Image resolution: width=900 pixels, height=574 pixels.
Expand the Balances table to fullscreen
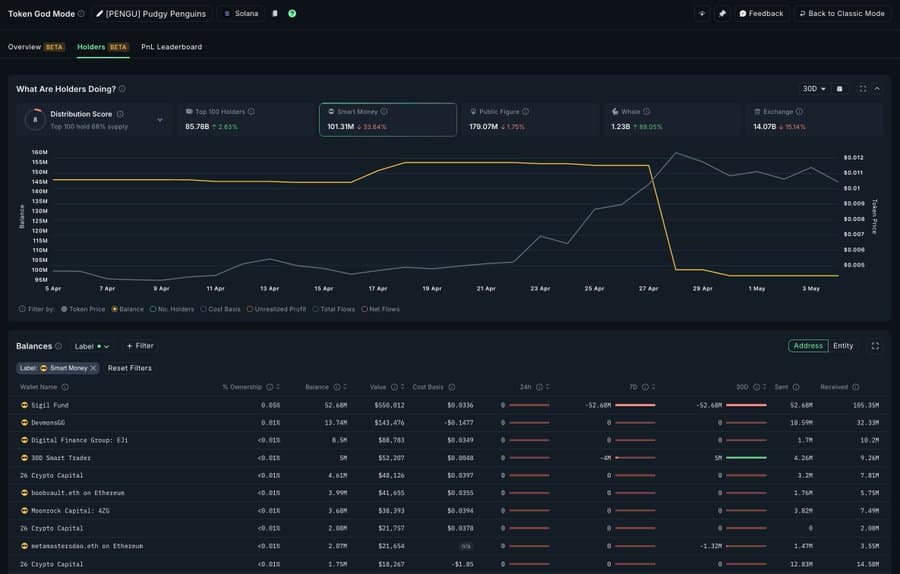click(x=875, y=346)
